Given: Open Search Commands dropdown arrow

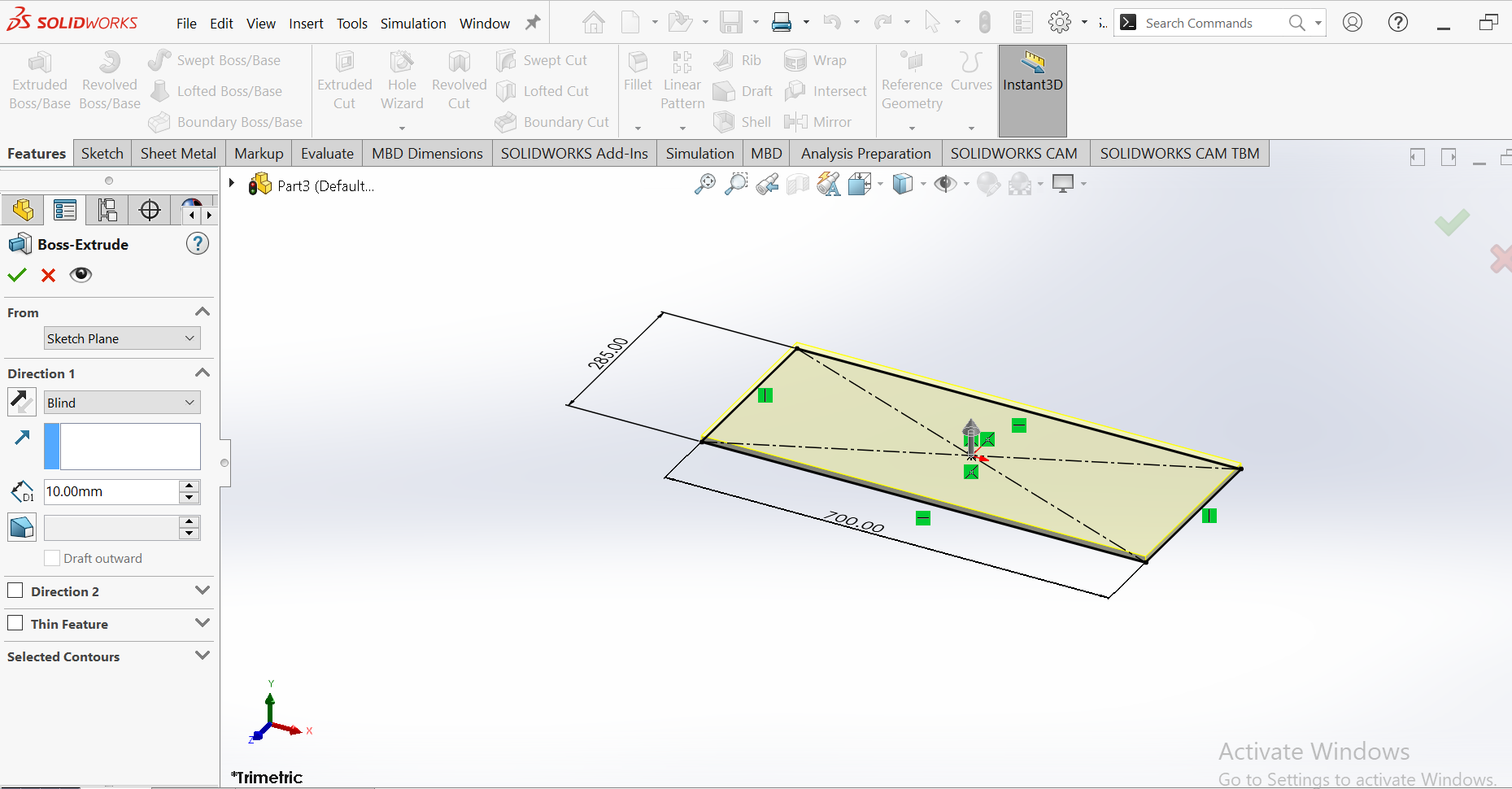Looking at the screenshot, I should [1318, 23].
